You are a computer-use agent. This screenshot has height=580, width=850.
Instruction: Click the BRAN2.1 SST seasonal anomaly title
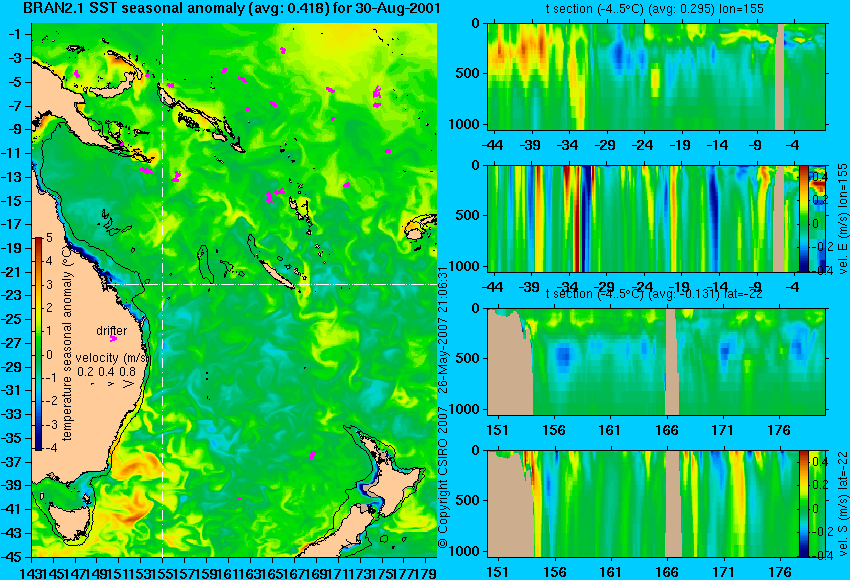(232, 8)
